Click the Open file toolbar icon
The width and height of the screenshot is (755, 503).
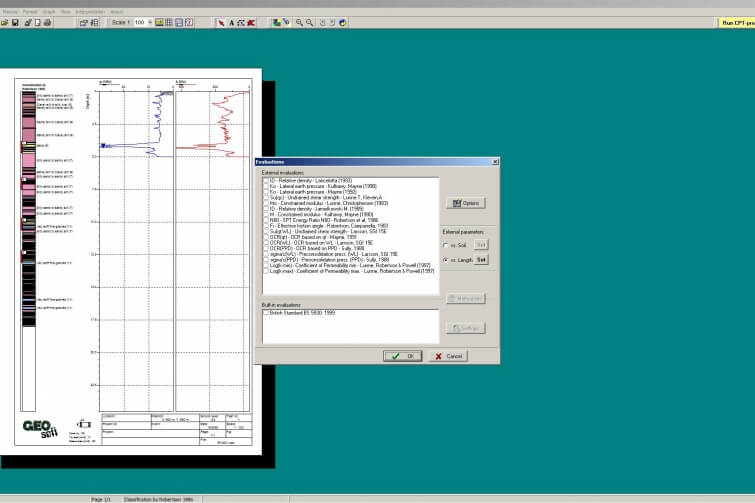[x=5, y=22]
